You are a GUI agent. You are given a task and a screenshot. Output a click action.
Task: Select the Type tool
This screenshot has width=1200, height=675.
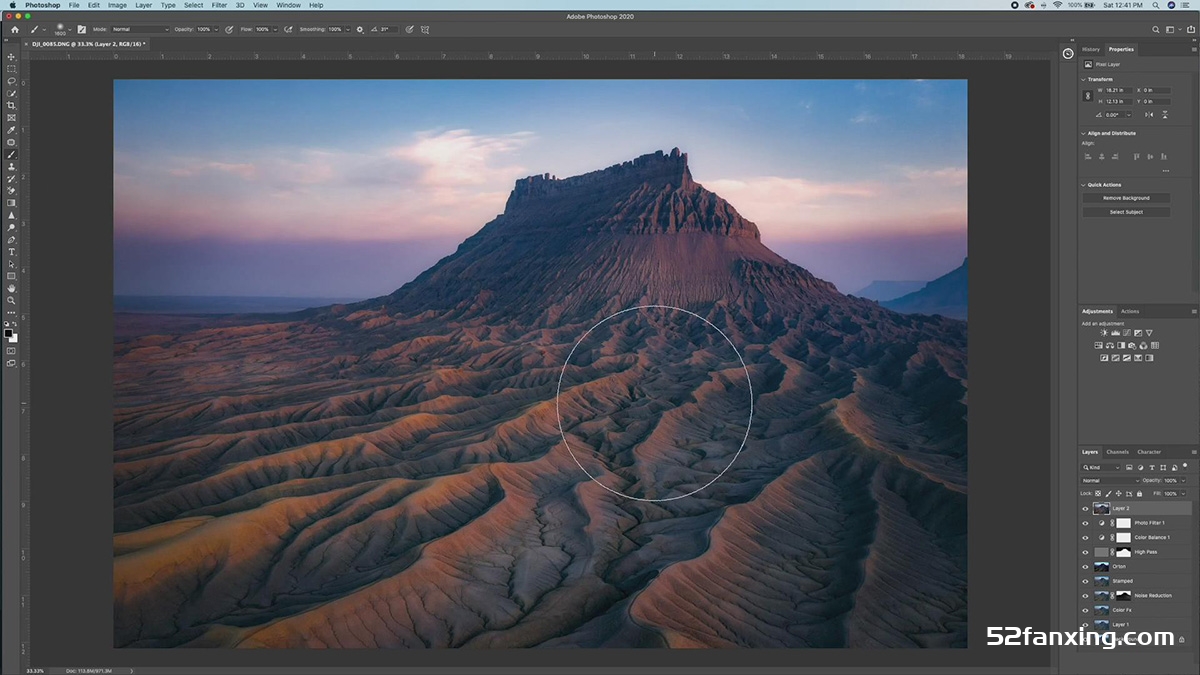tap(12, 252)
